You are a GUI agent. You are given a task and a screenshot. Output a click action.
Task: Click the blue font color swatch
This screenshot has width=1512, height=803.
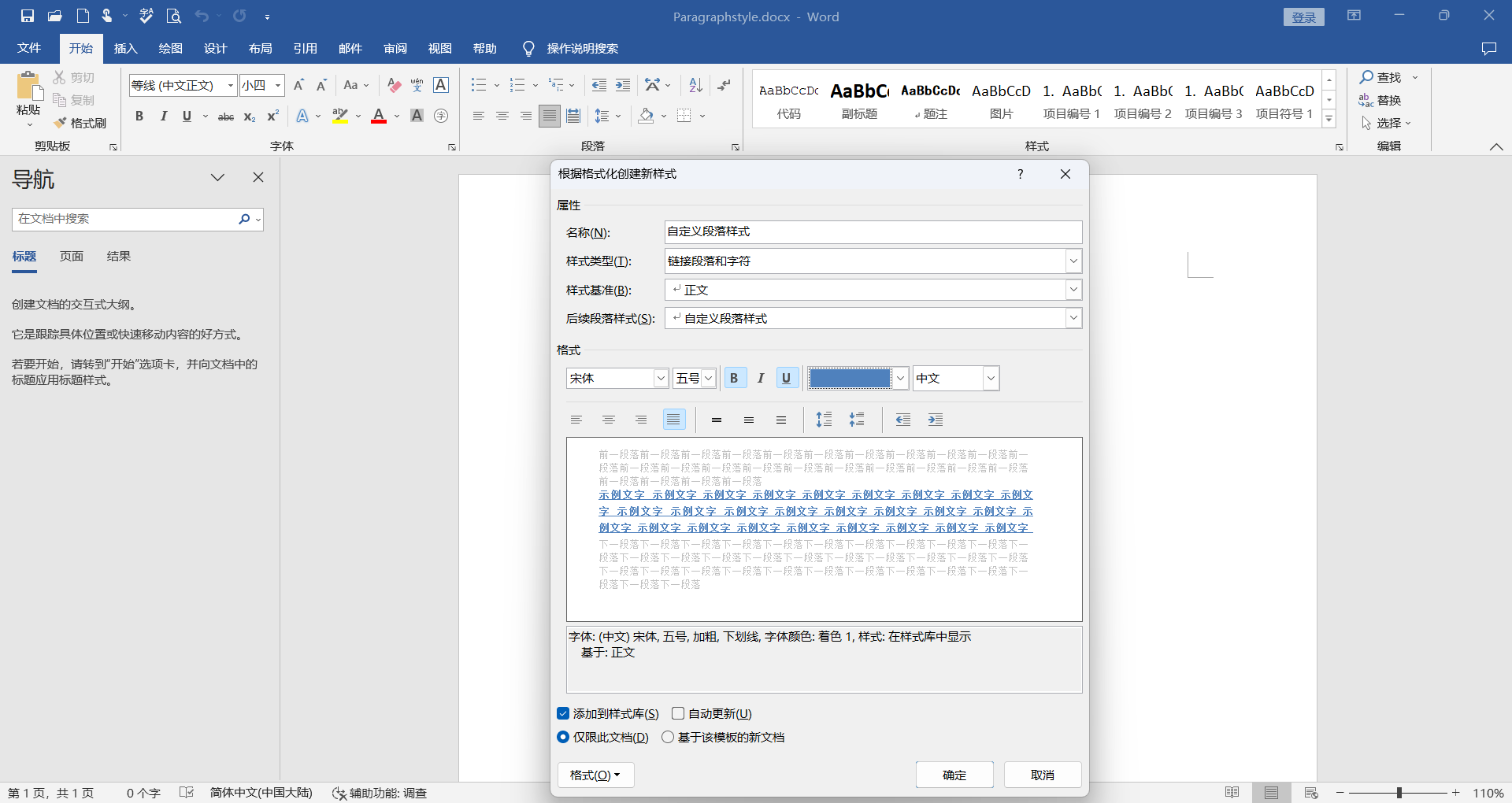click(x=850, y=379)
